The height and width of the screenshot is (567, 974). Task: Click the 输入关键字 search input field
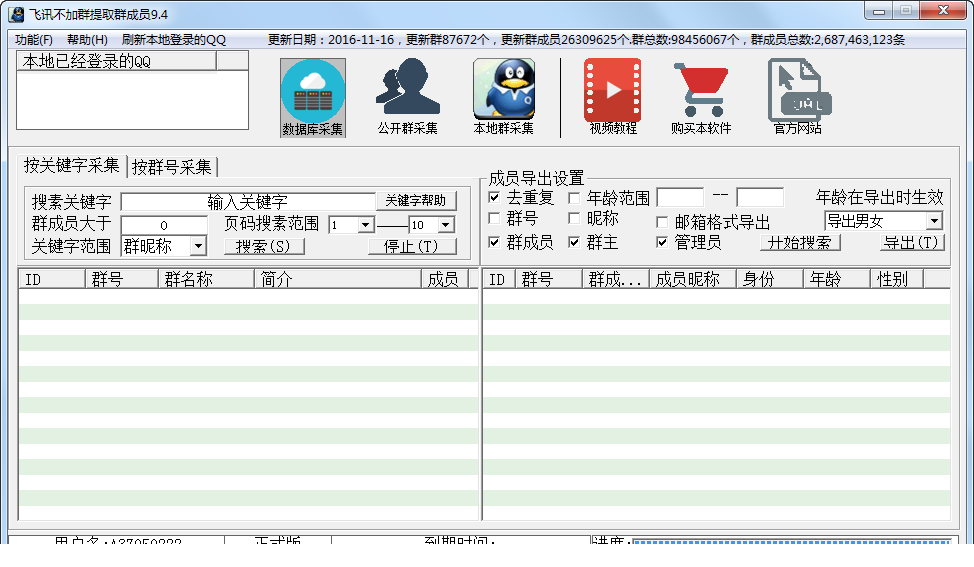248,201
